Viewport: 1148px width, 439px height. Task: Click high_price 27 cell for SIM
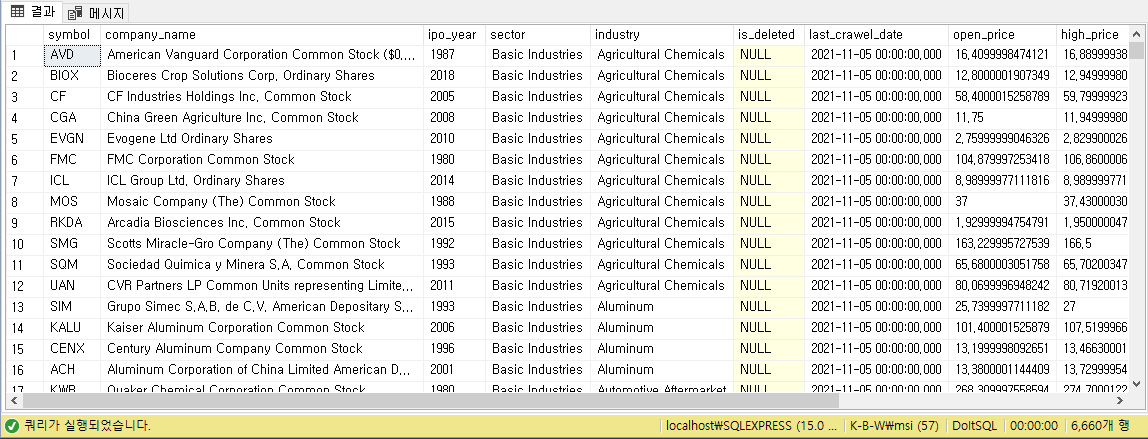[x=1092, y=307]
